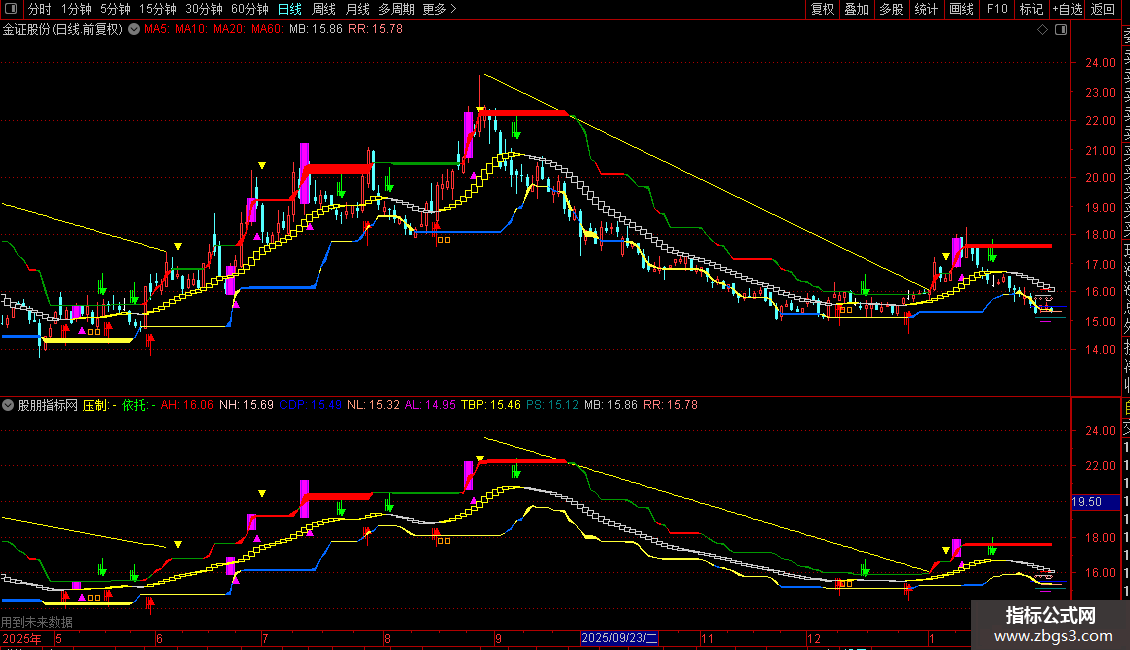Click the red sell arrow near June start
Viewport: 1130px width, 650px height.
[x=151, y=343]
